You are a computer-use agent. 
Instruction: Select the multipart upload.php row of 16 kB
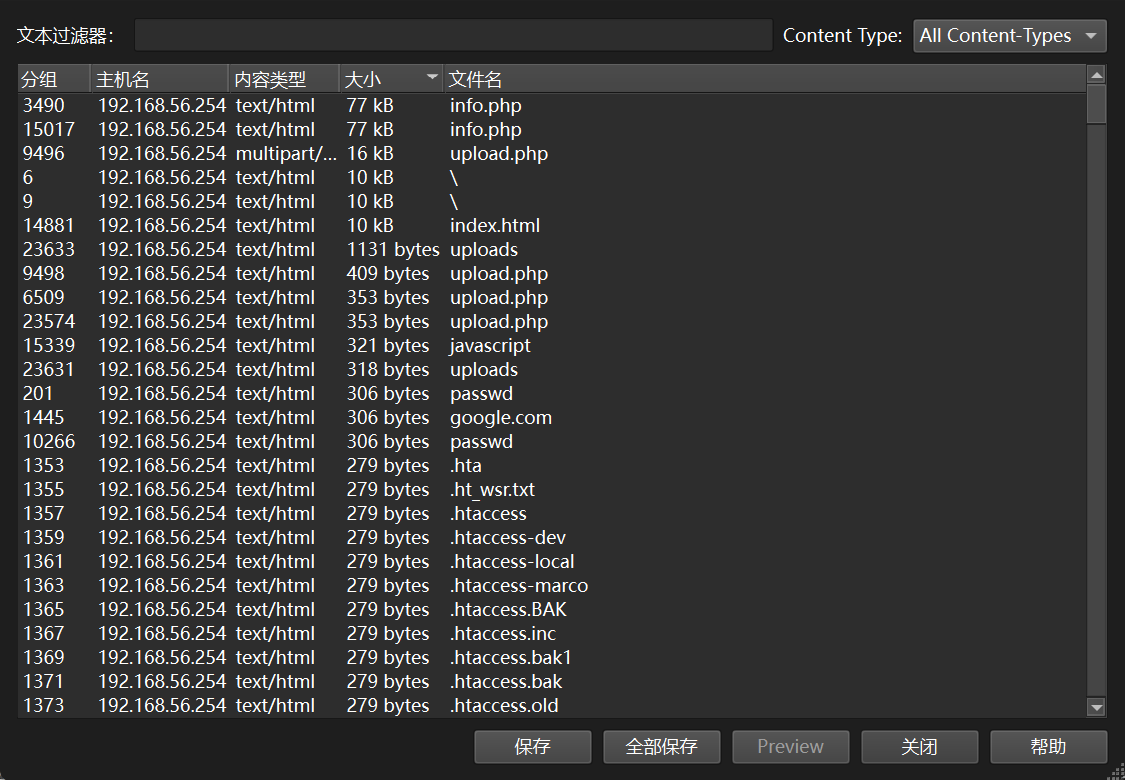point(552,154)
